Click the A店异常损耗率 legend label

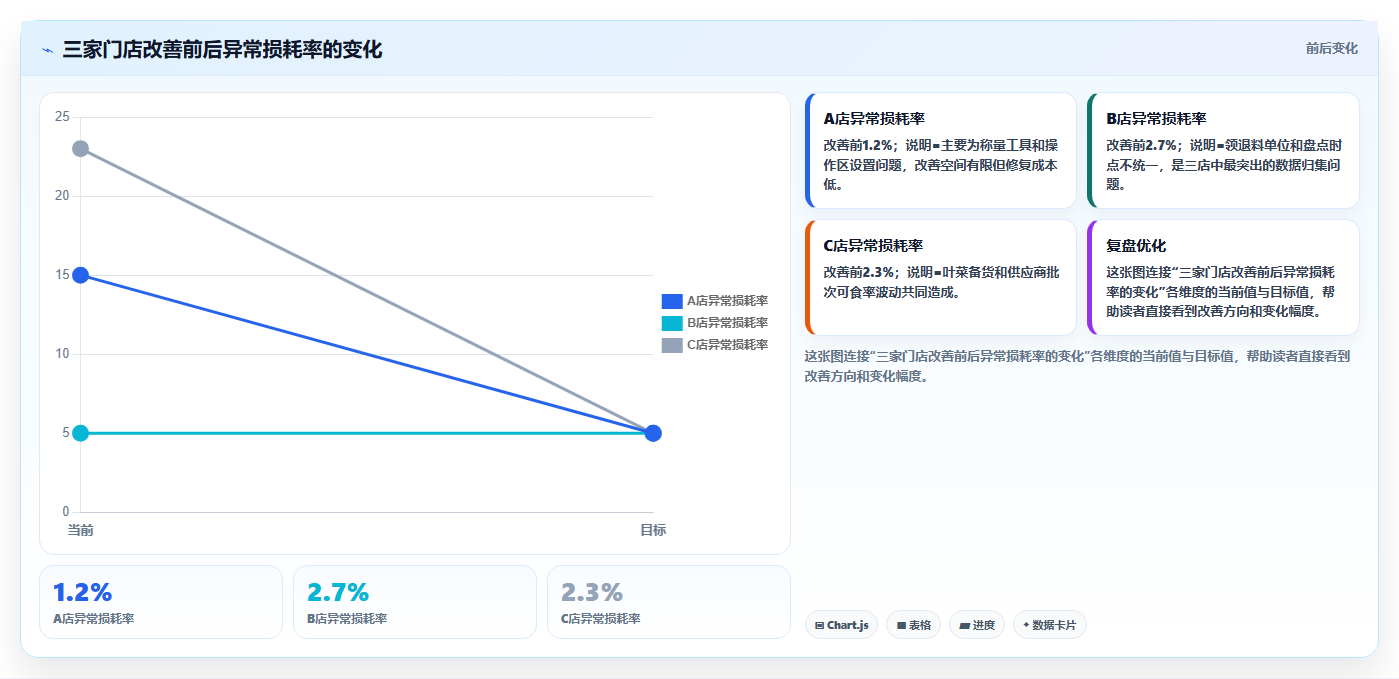point(727,301)
